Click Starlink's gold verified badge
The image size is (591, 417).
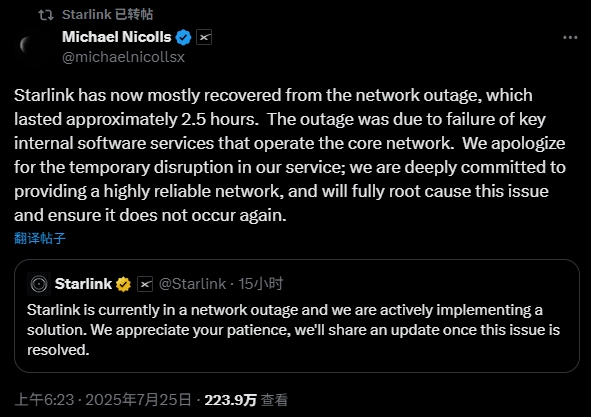tap(123, 284)
